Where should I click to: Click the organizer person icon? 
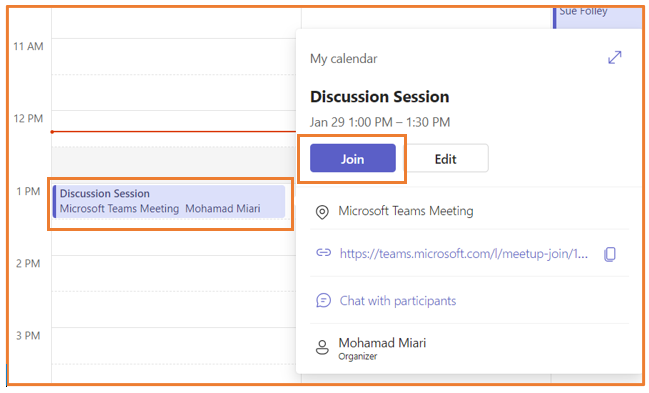[x=322, y=347]
